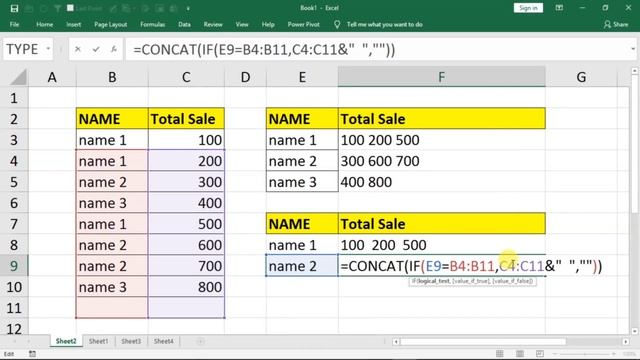Screen dimensions: 640x360
Task: Select column header F
Action: (442, 77)
